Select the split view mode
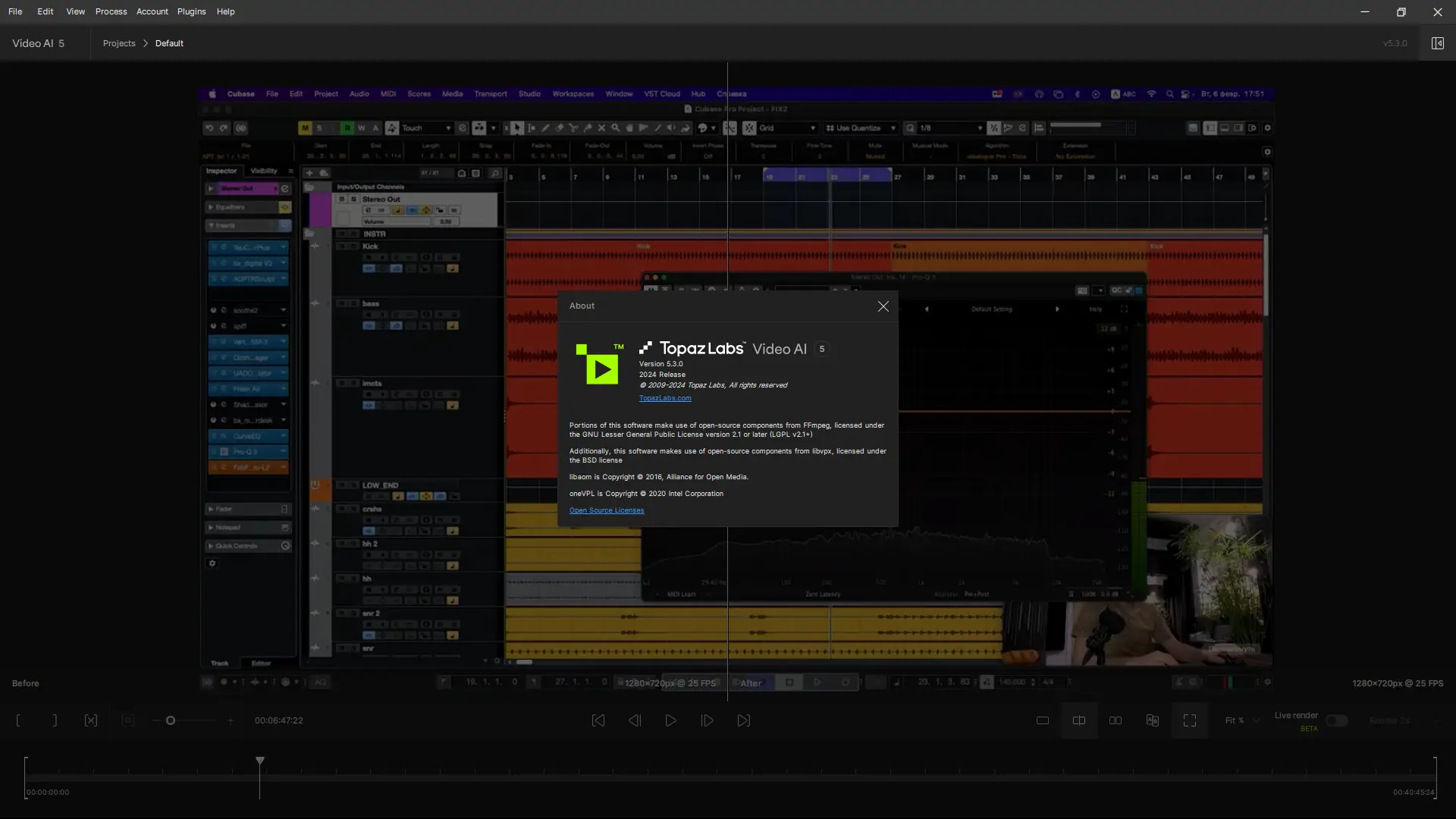 click(x=1079, y=720)
